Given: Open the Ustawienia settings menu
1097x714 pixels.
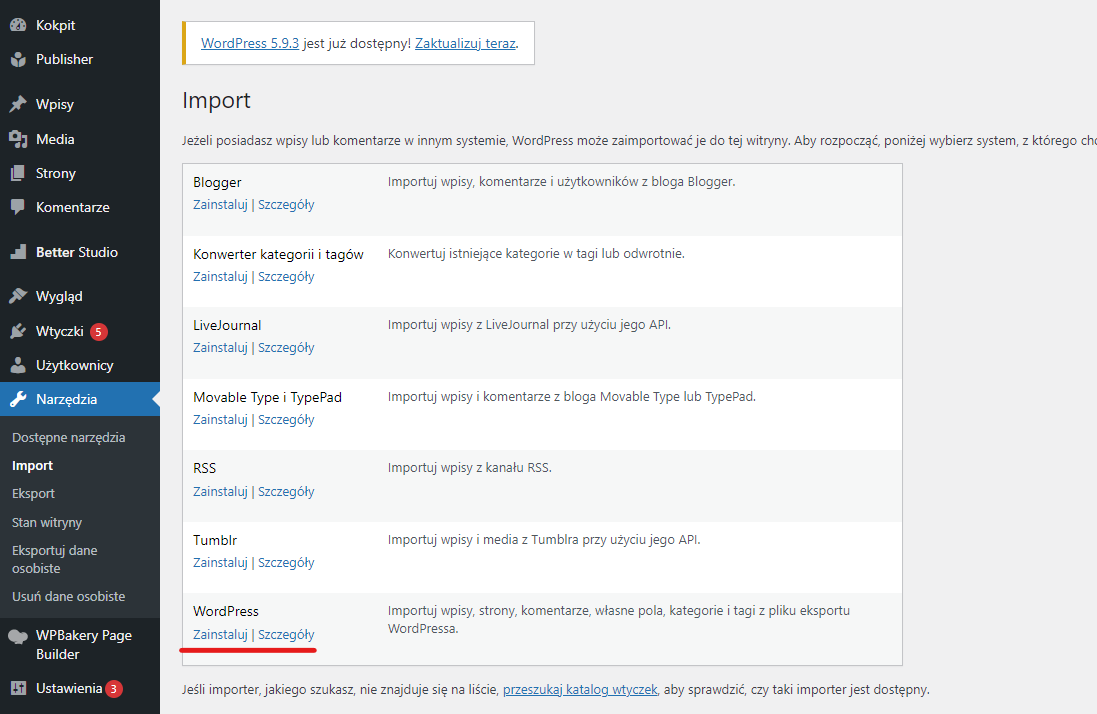Looking at the screenshot, I should pos(68,688).
